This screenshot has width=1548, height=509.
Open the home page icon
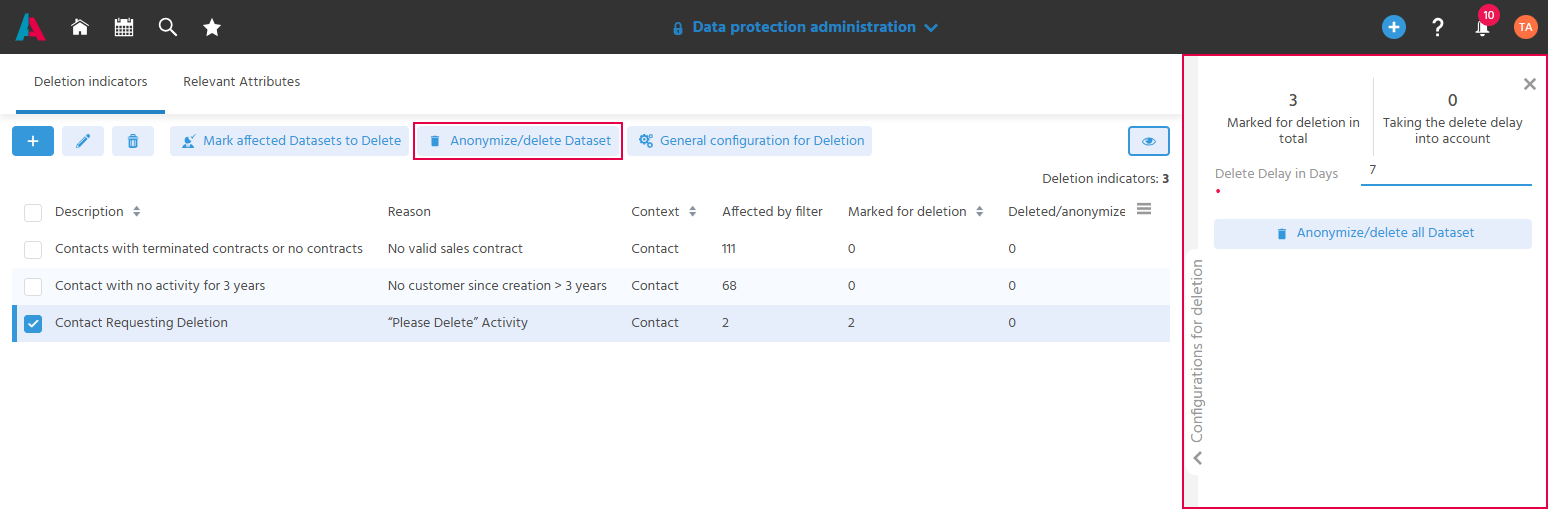tap(80, 28)
